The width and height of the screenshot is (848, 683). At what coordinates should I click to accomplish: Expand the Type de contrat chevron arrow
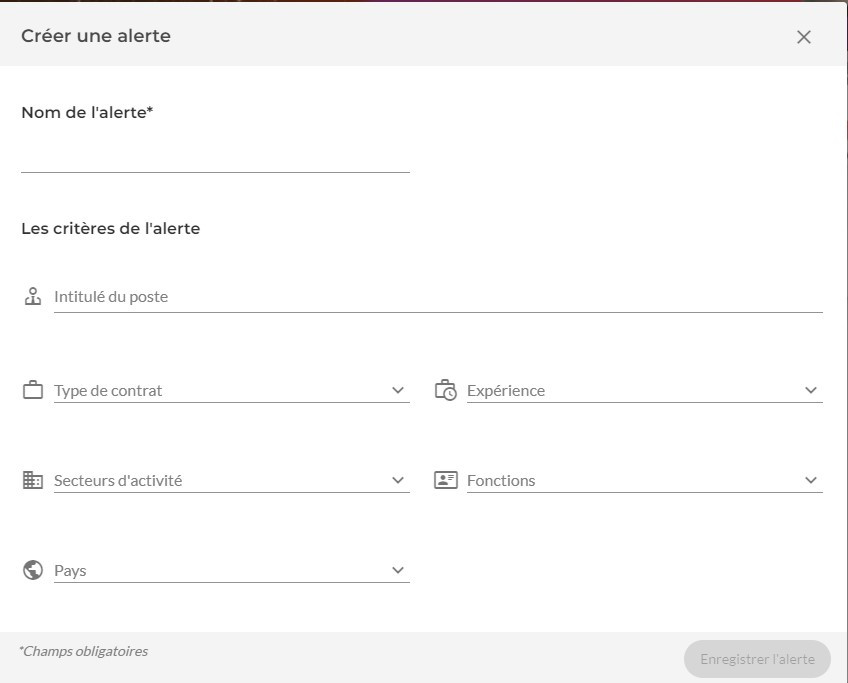[x=398, y=390]
